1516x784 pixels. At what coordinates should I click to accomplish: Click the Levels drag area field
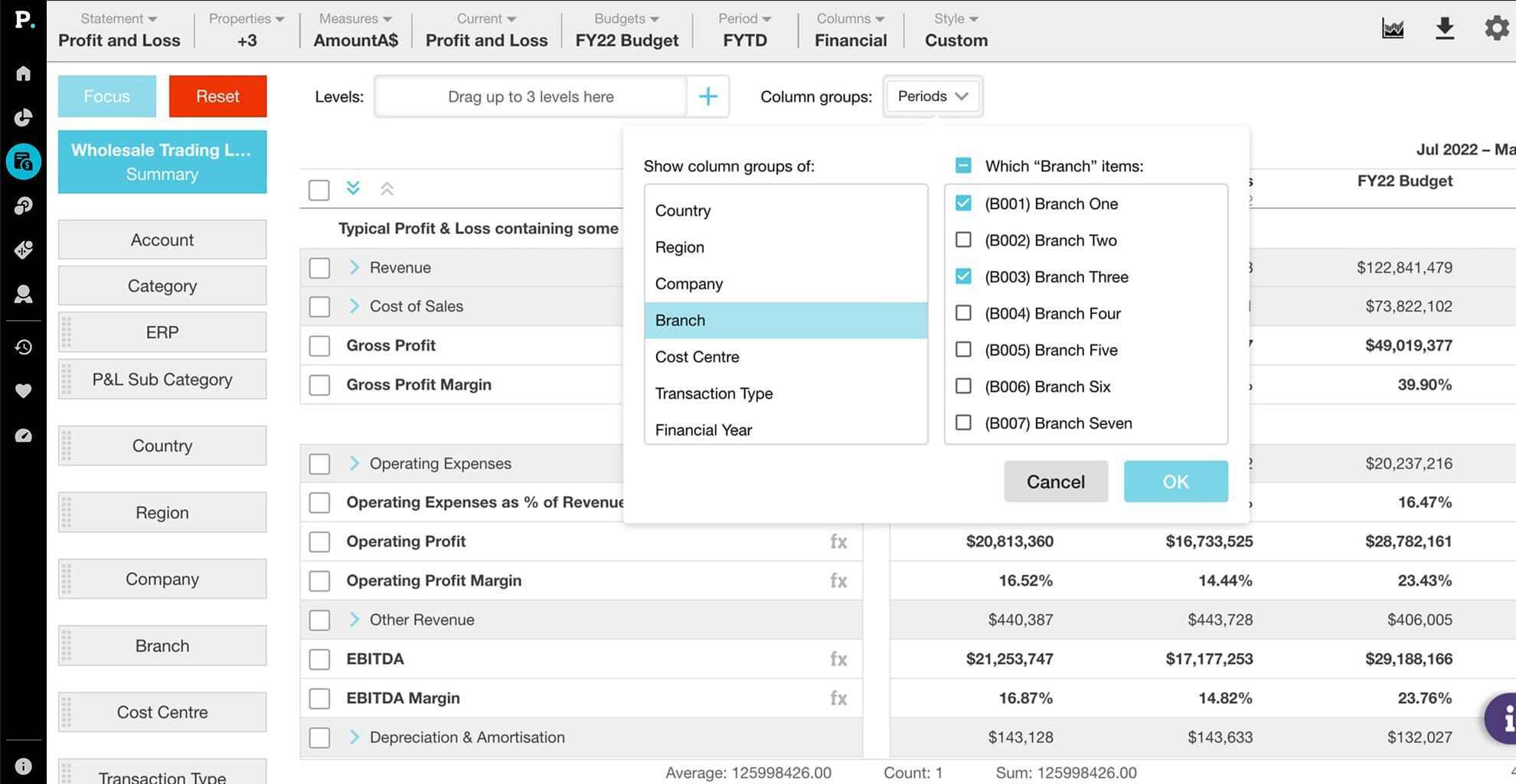click(531, 96)
